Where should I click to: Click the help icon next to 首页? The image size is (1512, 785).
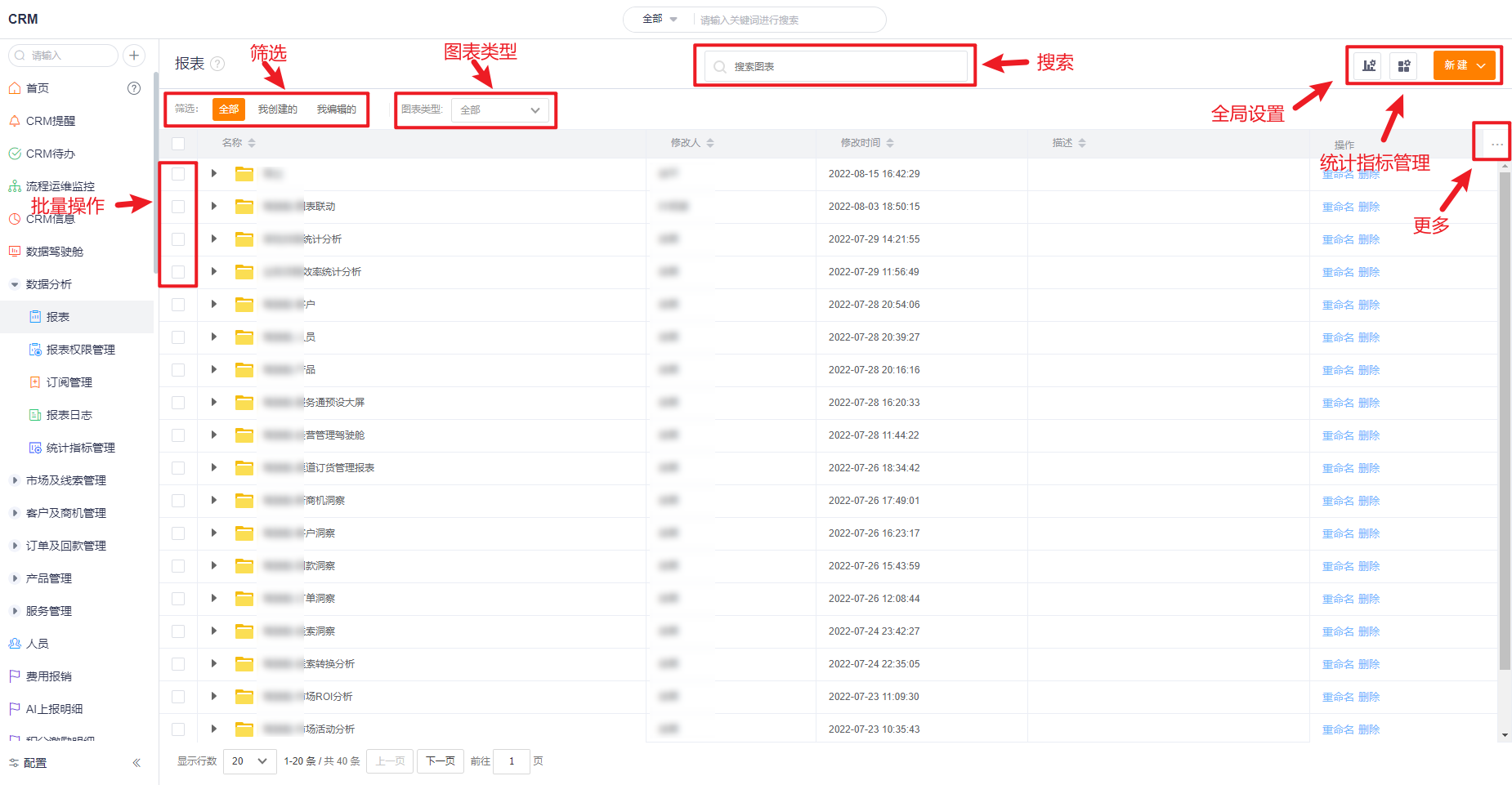click(134, 88)
